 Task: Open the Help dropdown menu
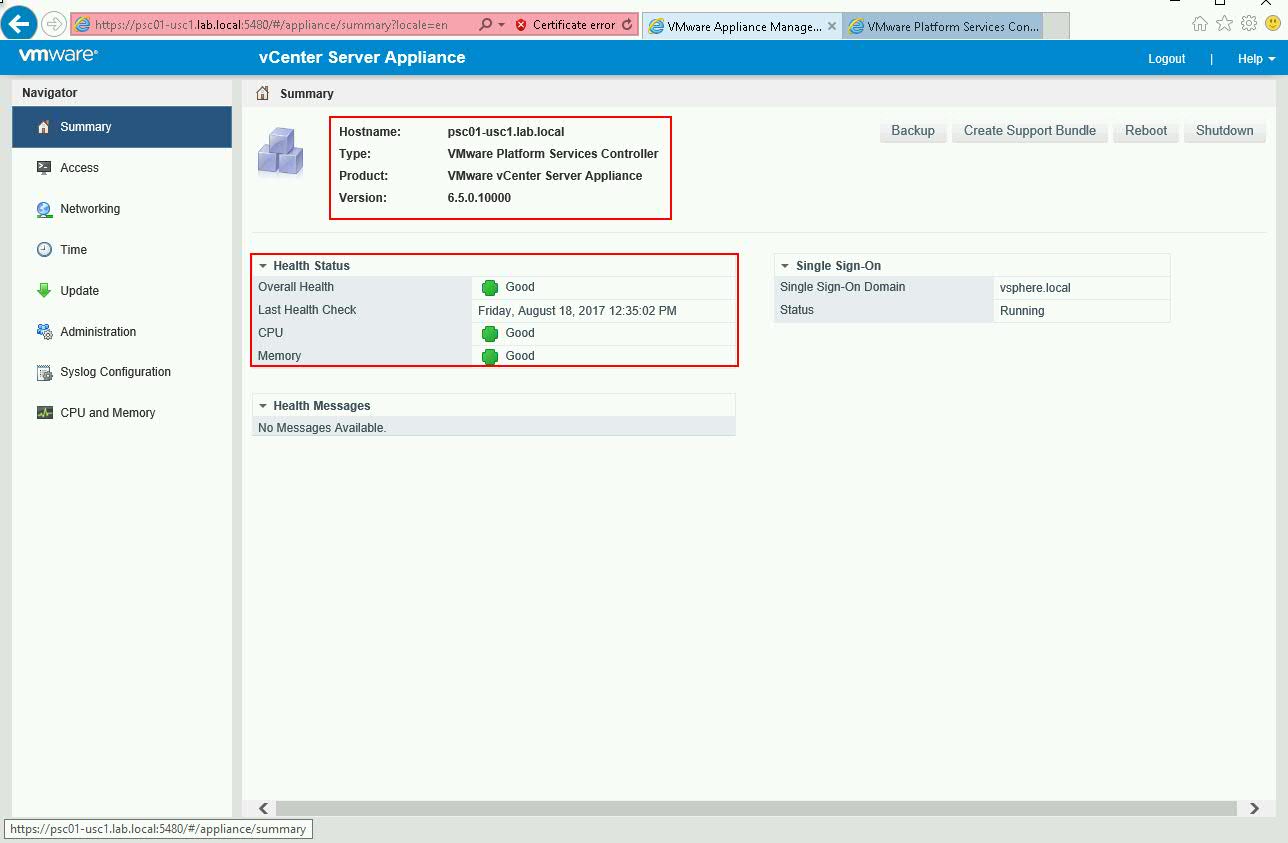click(x=1256, y=59)
